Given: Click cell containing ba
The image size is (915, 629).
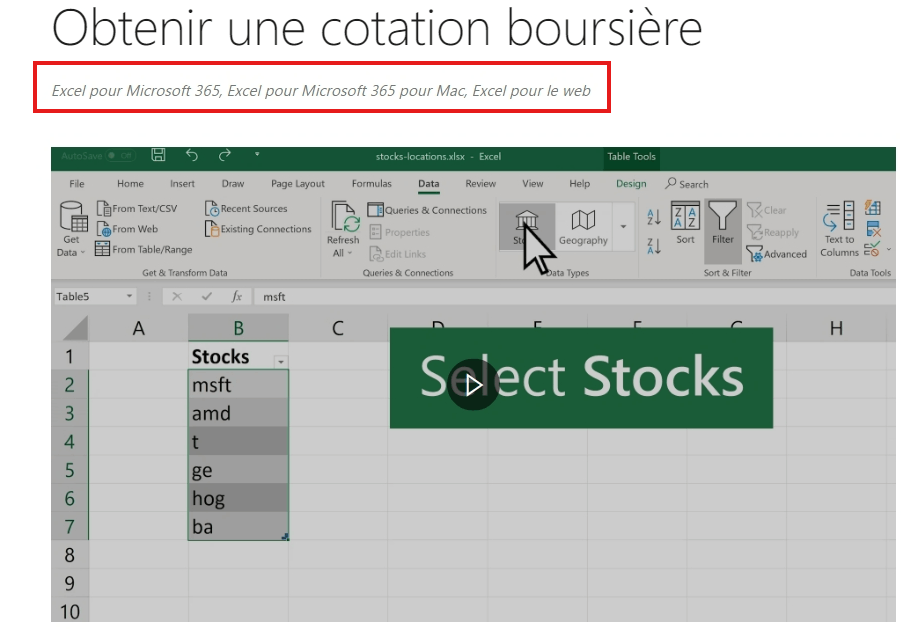Looking at the screenshot, I should point(238,526).
